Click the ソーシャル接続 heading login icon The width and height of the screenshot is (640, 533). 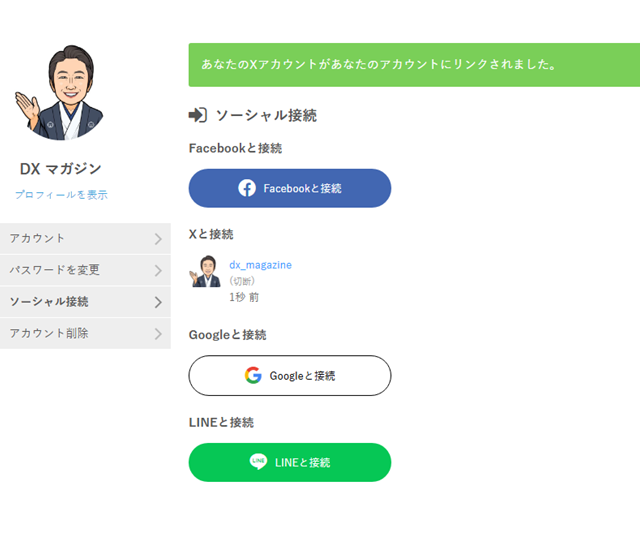coord(198,115)
